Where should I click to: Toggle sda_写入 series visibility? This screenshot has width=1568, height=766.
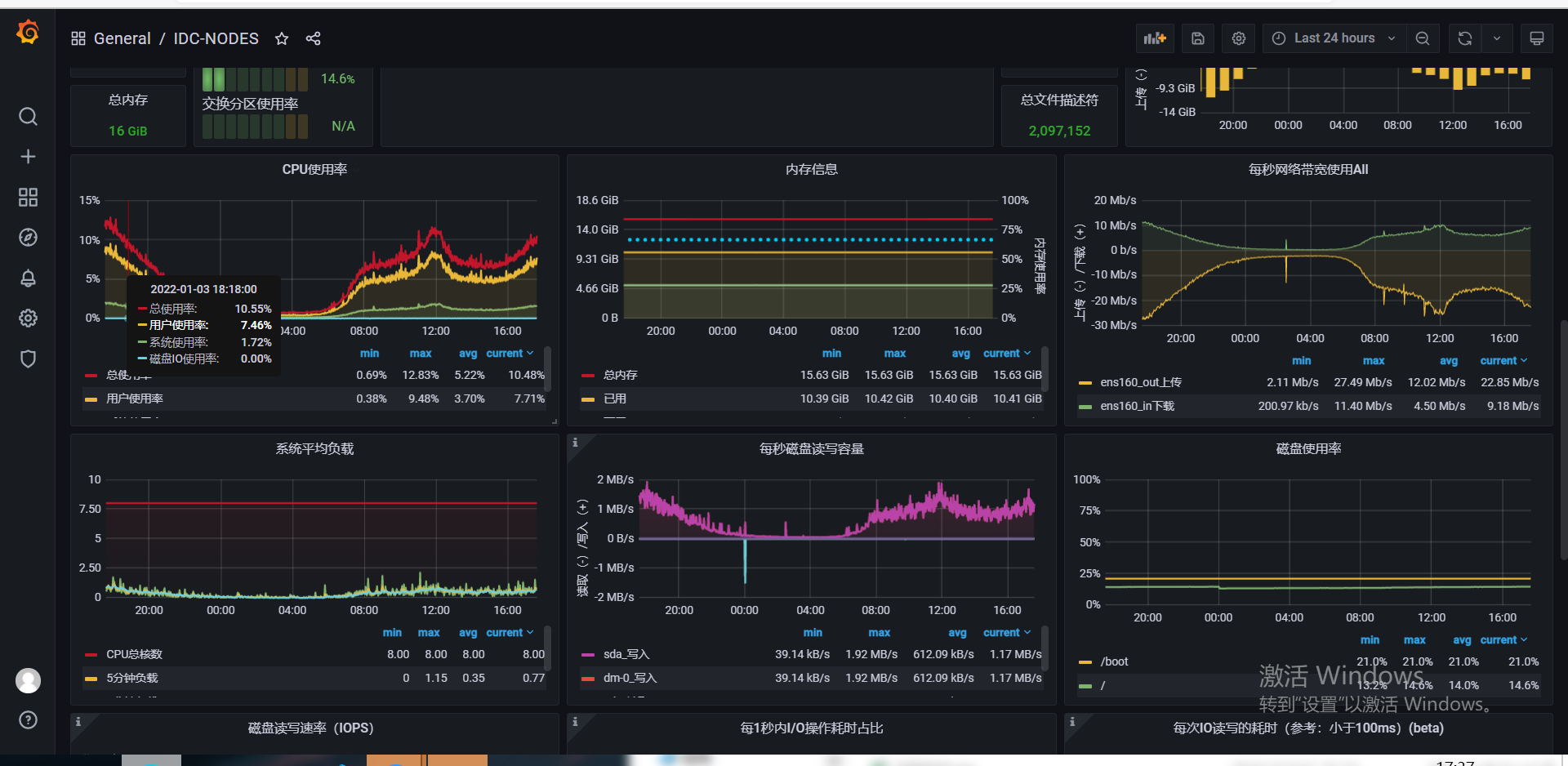[x=626, y=654]
